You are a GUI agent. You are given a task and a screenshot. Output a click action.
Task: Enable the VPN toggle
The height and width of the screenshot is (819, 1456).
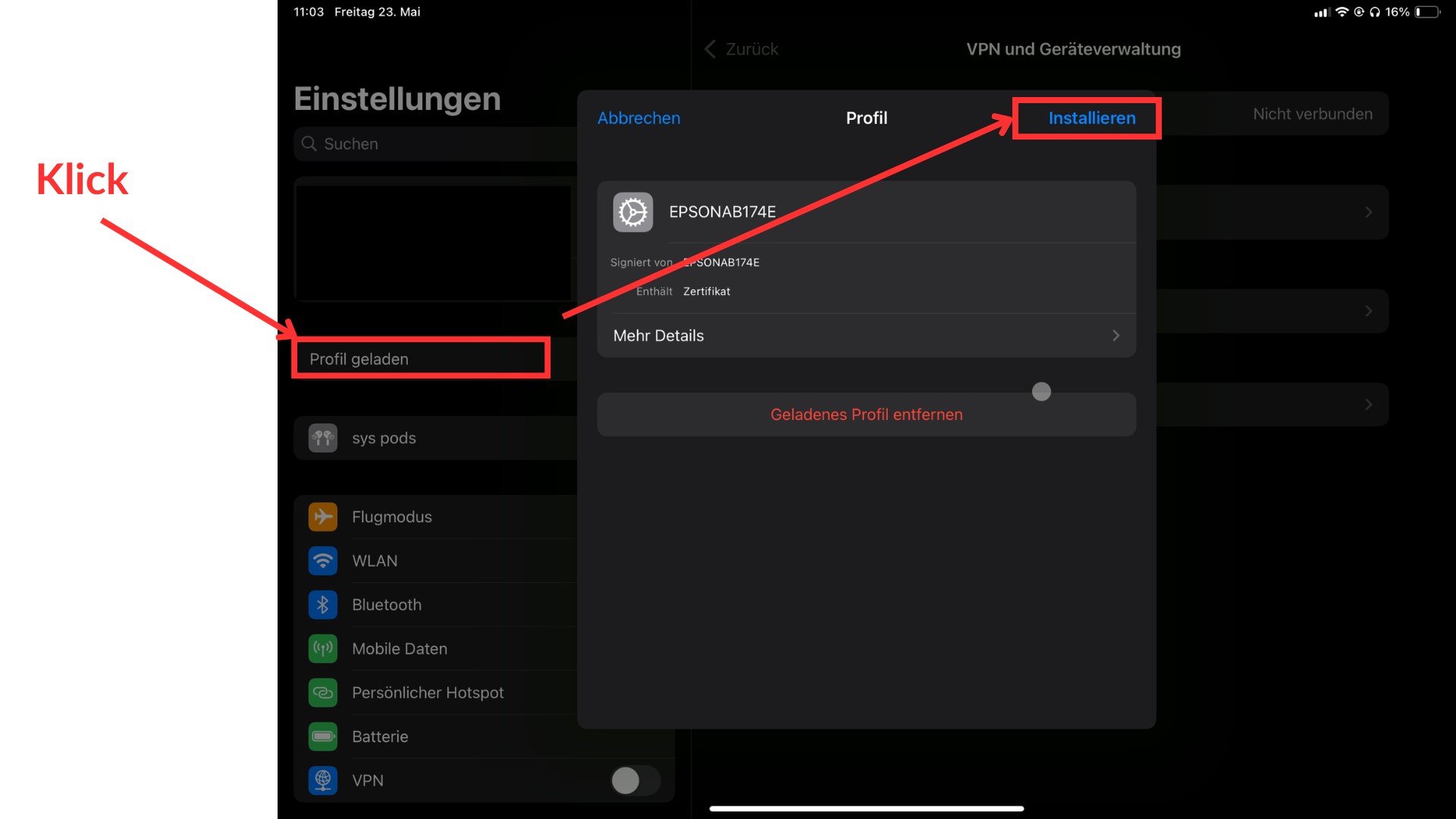tap(634, 780)
